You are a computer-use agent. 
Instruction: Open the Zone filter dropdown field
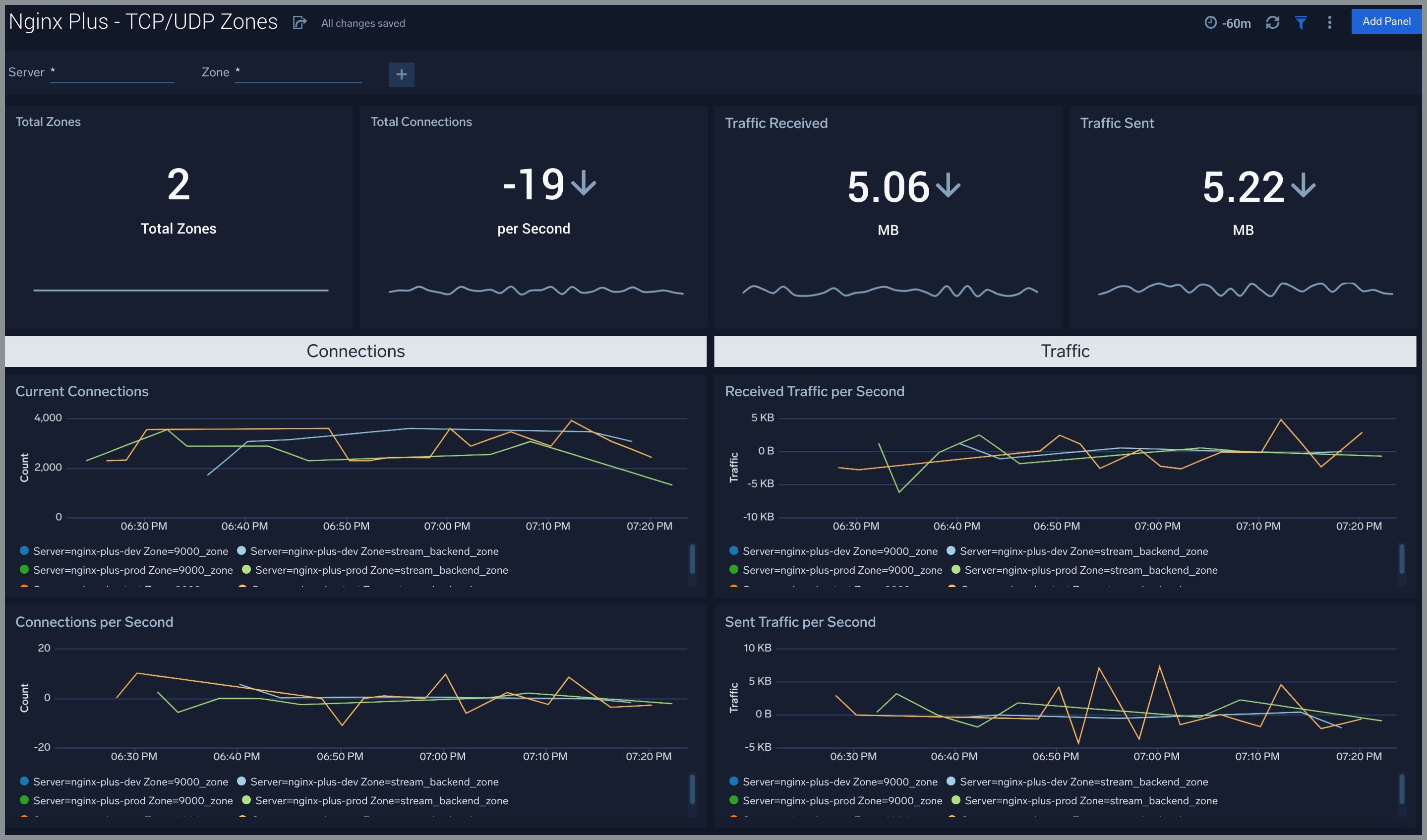(298, 73)
